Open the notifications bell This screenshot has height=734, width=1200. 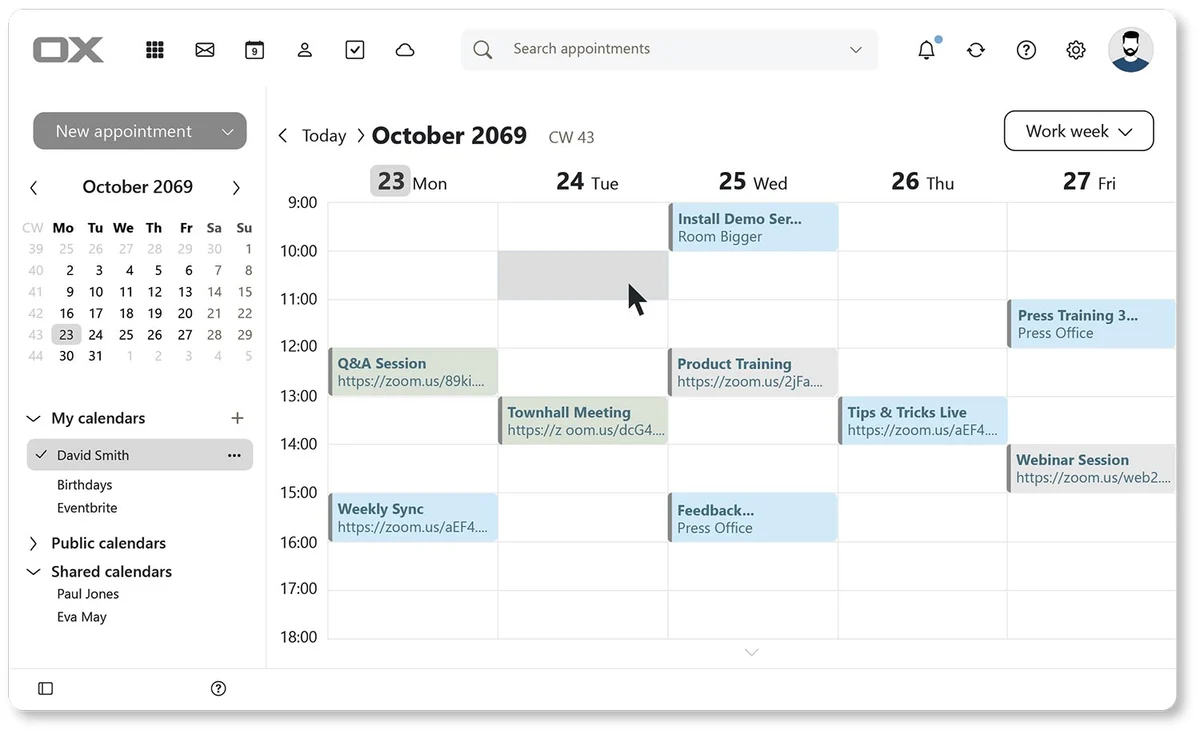[x=926, y=49]
